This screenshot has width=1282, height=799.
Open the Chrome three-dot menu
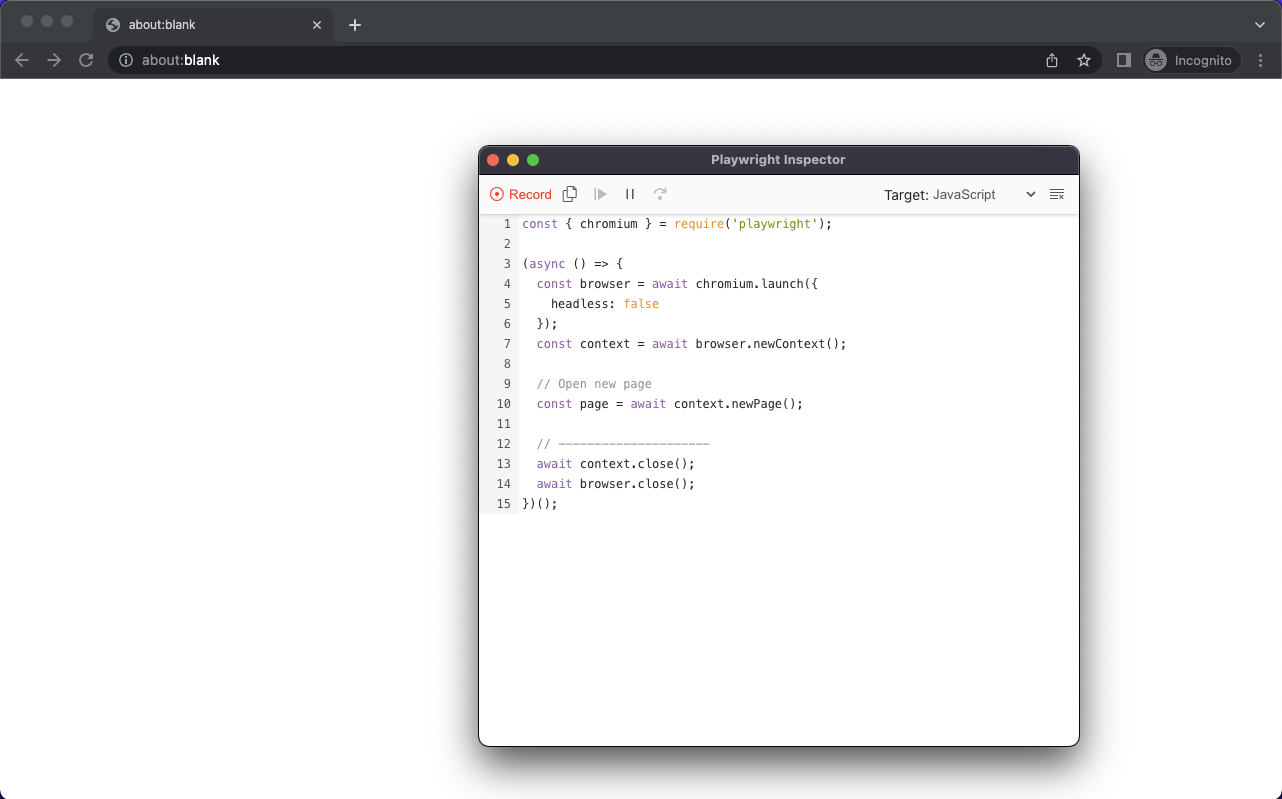(x=1260, y=60)
